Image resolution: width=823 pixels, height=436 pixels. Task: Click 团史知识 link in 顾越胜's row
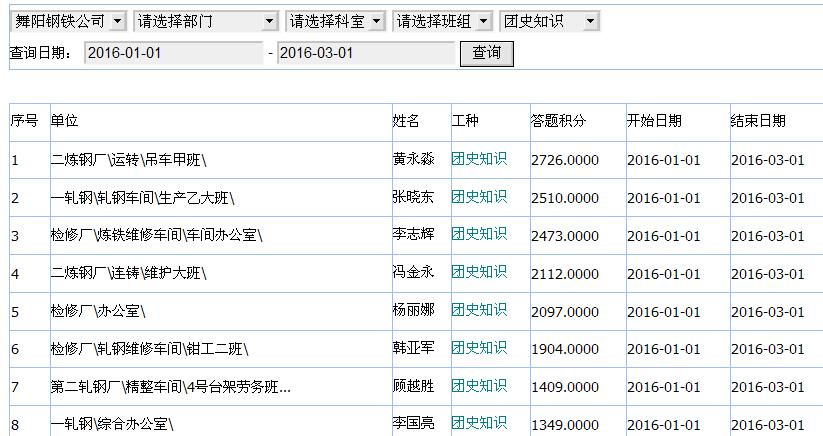(x=479, y=386)
